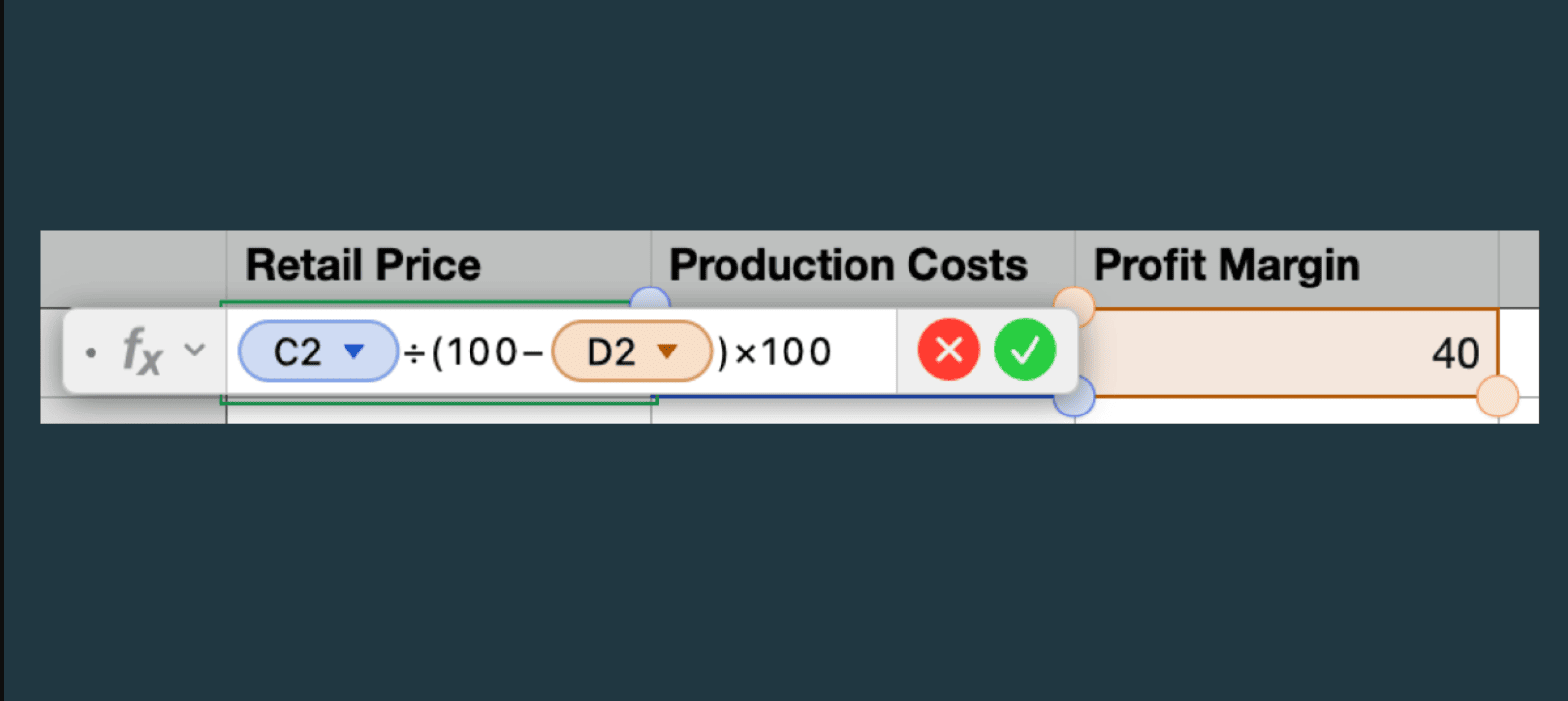The height and width of the screenshot is (701, 1568).
Task: Click orange handle at bottom-right of the 40 cell
Action: point(1497,398)
